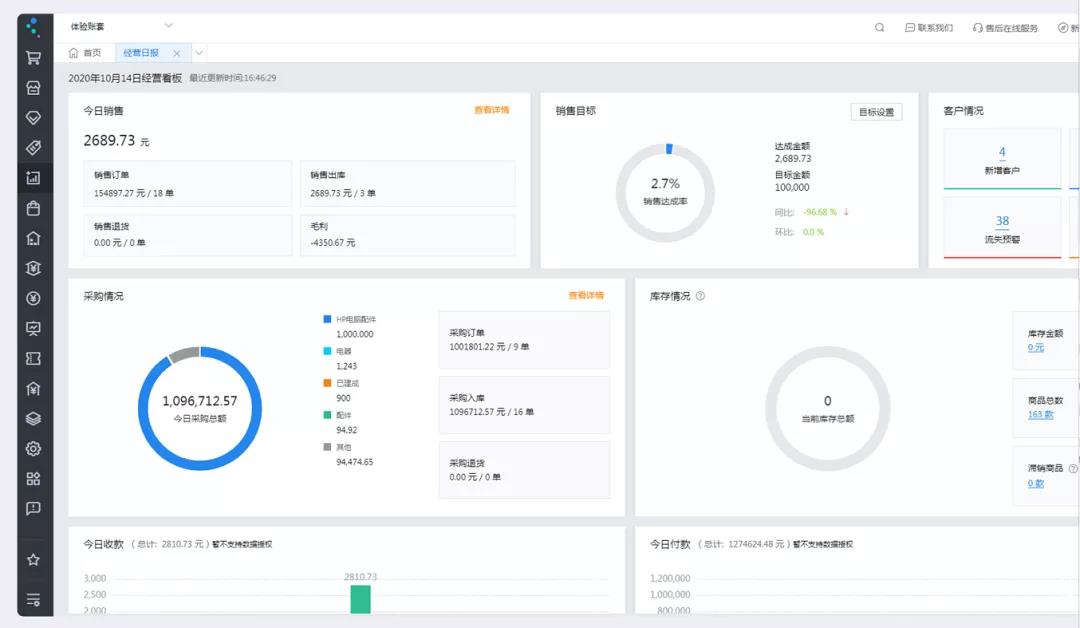
Task: Click 联系我们 in the top bar
Action: tap(929, 28)
